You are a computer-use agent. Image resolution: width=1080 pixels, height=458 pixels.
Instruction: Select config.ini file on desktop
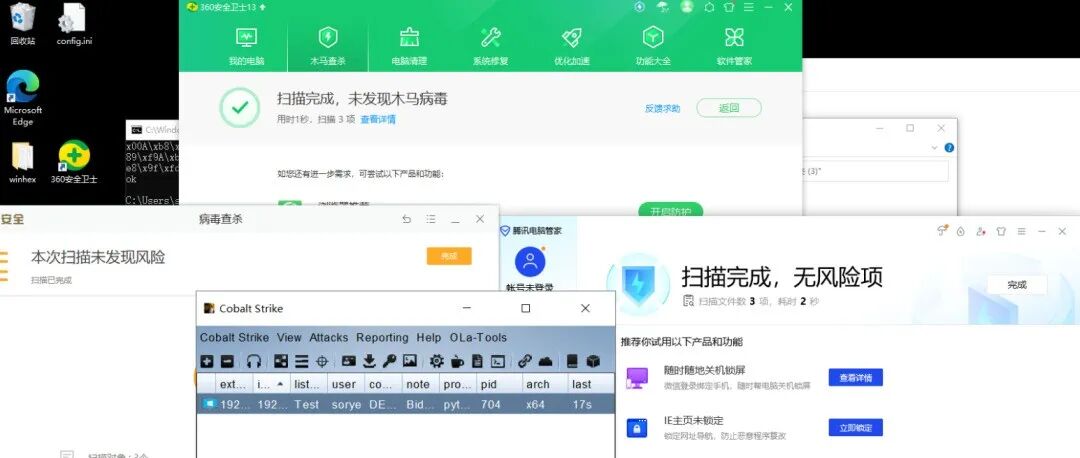tap(74, 24)
